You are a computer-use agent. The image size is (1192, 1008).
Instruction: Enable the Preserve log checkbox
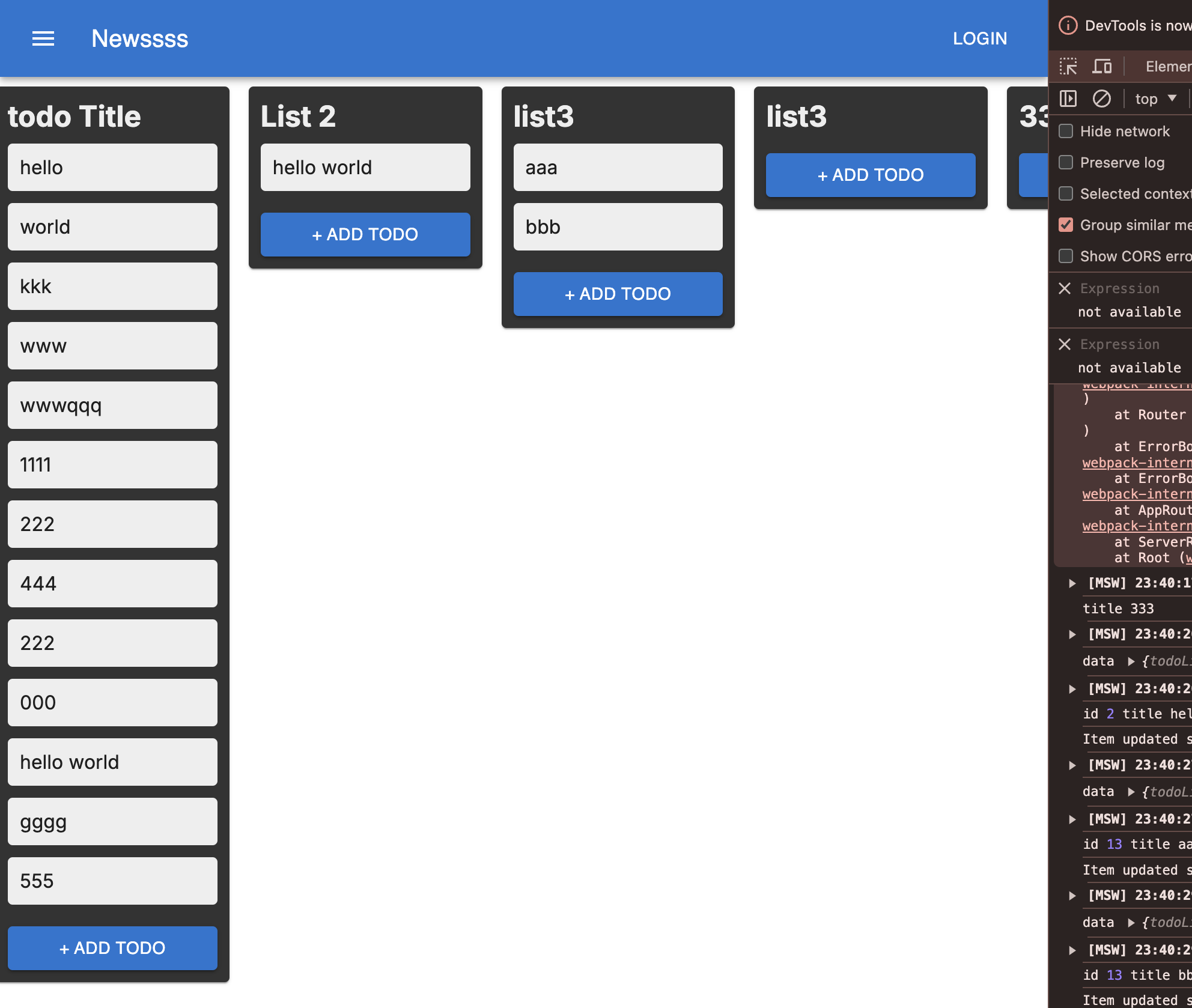pyautogui.click(x=1066, y=162)
